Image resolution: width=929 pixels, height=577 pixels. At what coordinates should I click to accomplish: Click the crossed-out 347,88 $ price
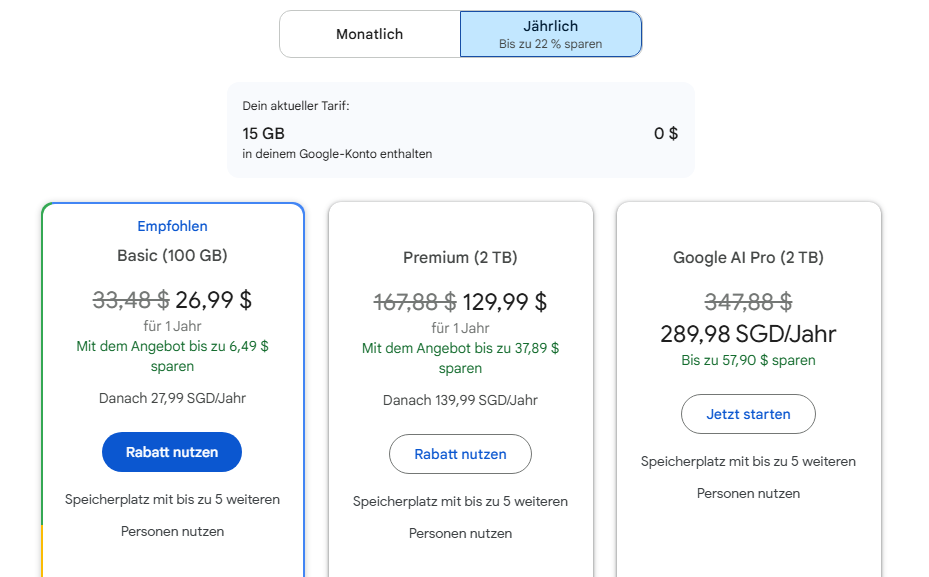748,301
